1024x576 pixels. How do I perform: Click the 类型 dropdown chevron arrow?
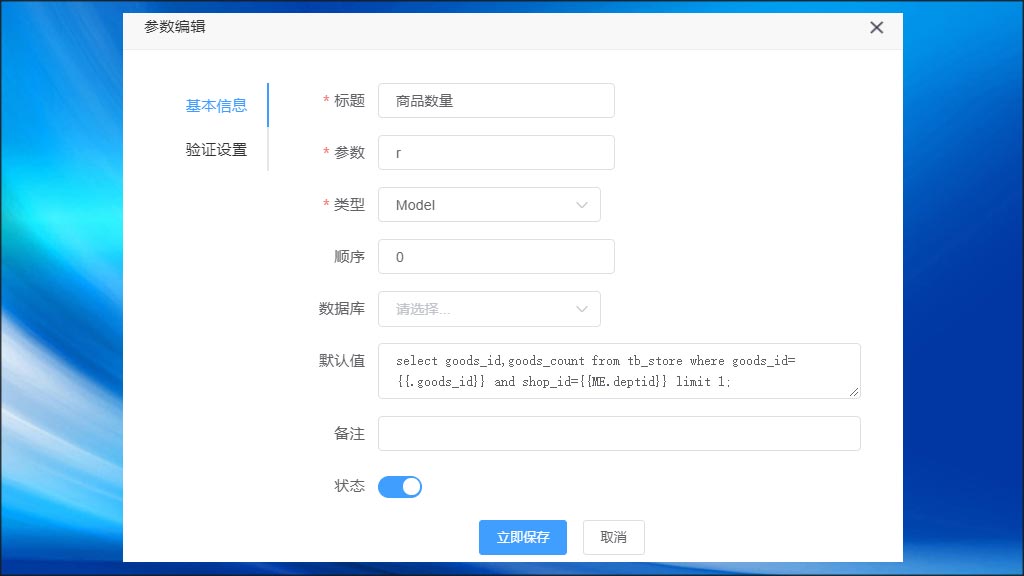pyautogui.click(x=581, y=204)
